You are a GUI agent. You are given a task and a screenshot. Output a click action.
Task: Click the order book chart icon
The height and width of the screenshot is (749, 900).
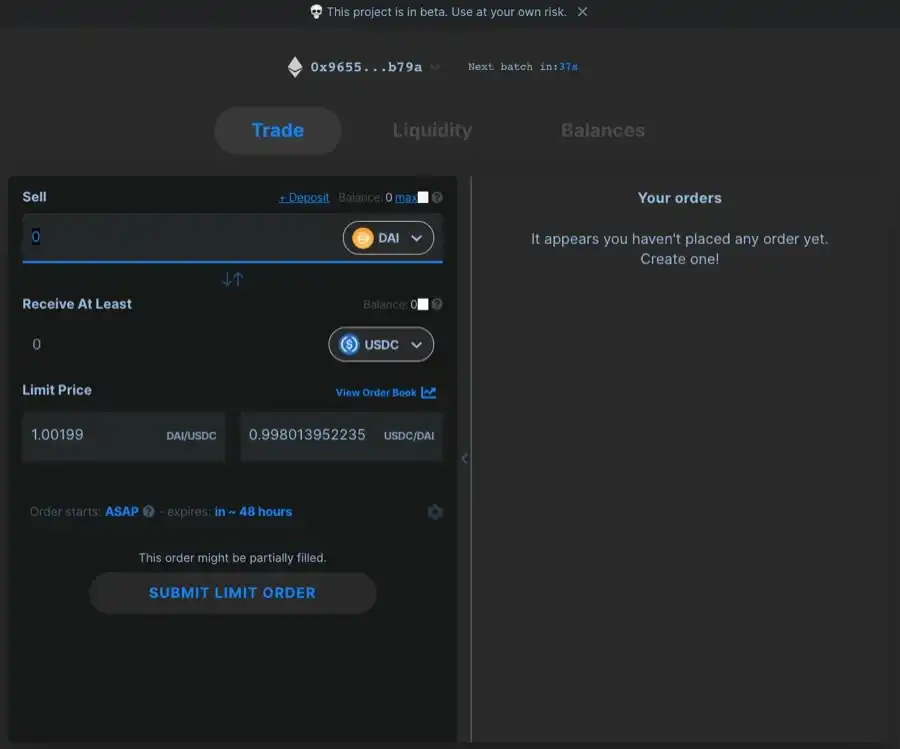point(429,393)
